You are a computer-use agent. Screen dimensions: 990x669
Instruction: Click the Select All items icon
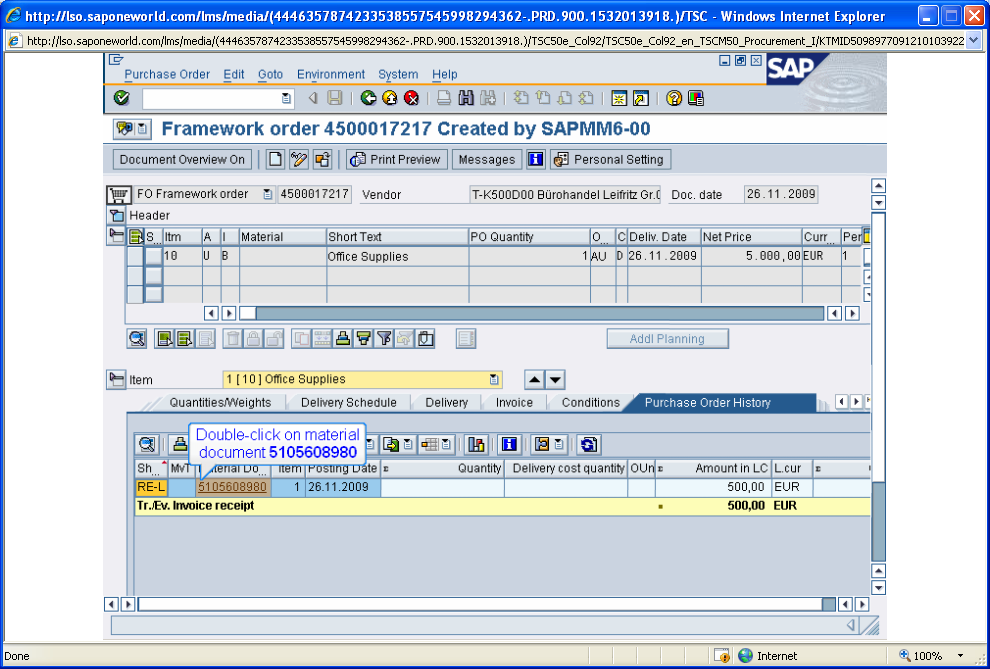click(165, 339)
